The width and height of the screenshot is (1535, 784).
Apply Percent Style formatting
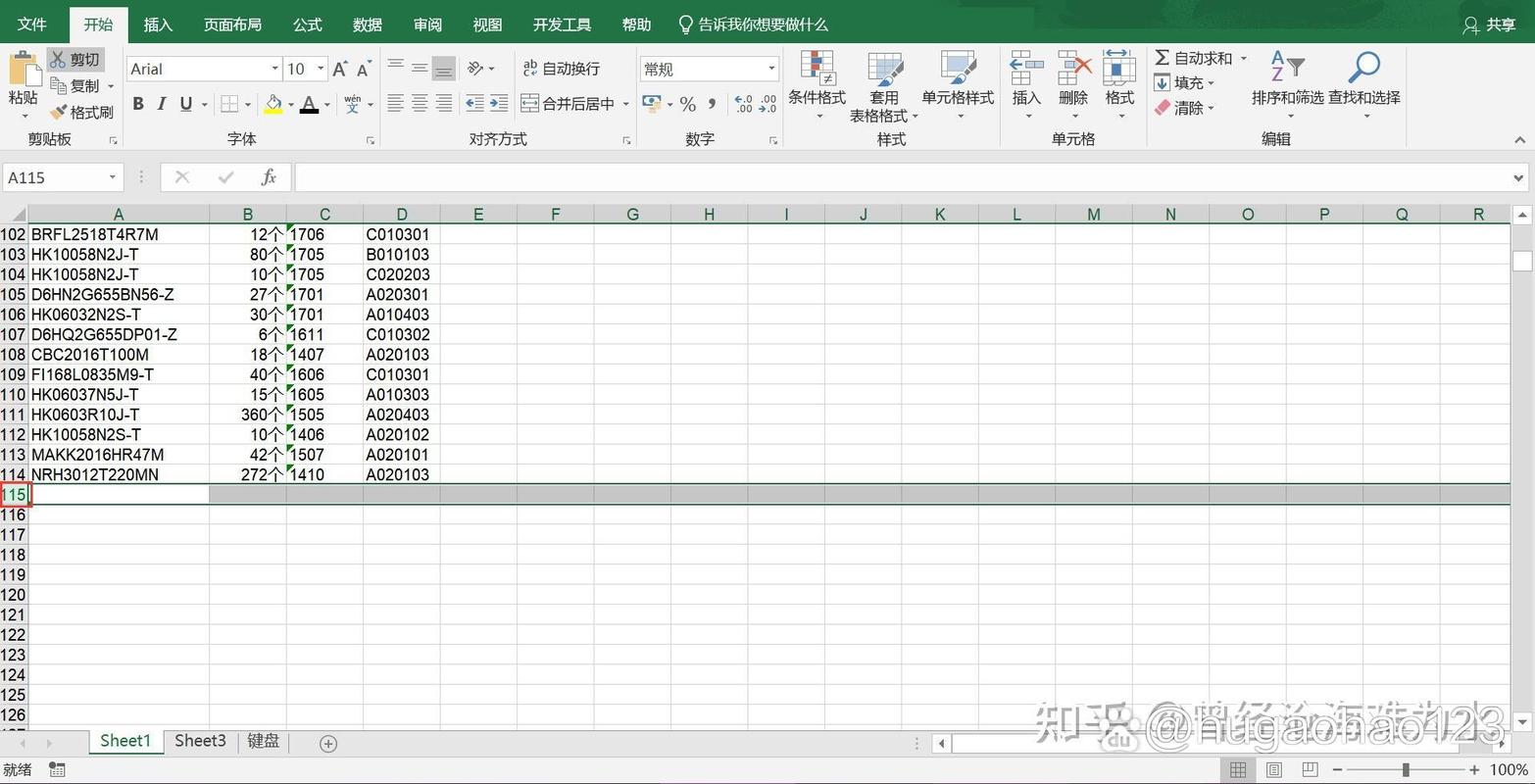[688, 103]
